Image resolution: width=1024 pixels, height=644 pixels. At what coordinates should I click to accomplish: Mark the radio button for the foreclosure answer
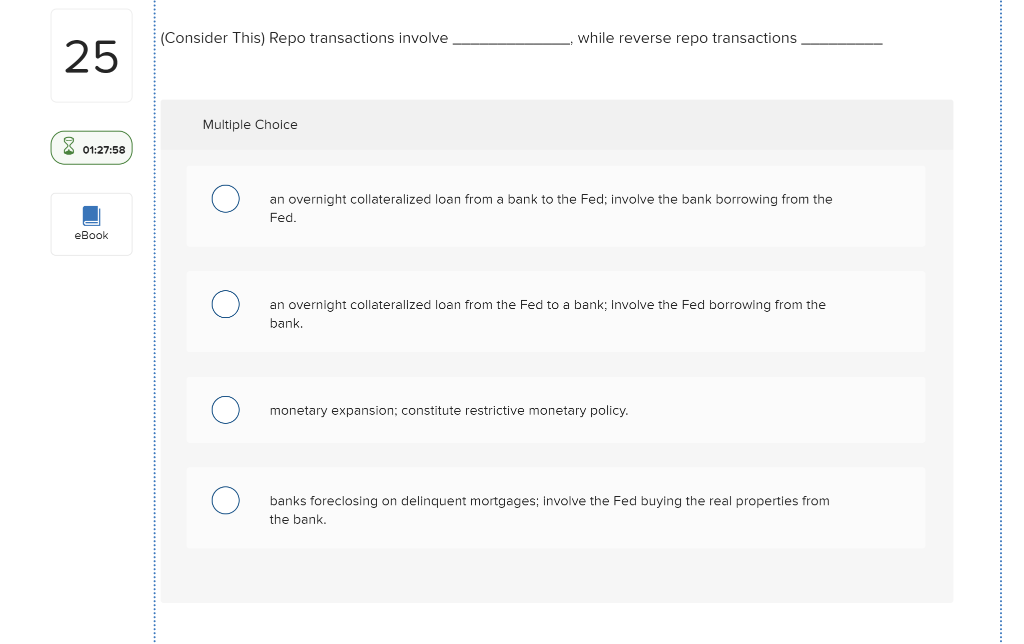click(x=225, y=499)
